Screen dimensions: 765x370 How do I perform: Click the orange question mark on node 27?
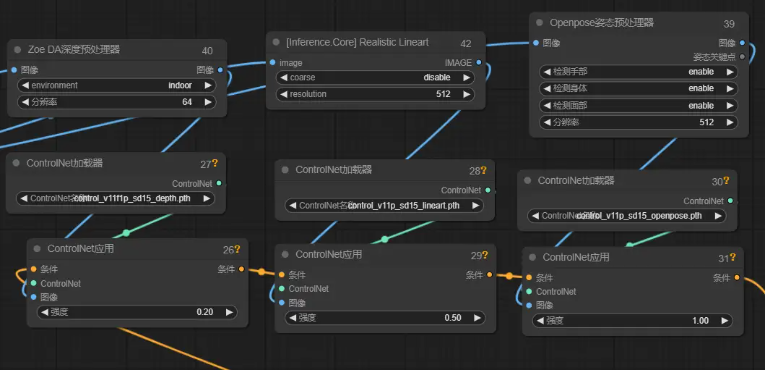click(x=215, y=164)
